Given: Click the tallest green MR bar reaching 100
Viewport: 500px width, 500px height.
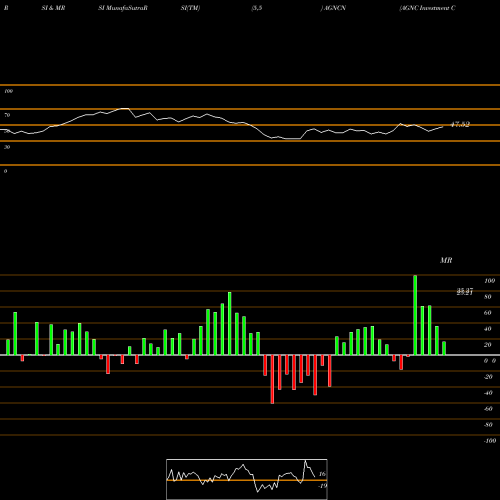Looking at the screenshot, I should click(415, 315).
